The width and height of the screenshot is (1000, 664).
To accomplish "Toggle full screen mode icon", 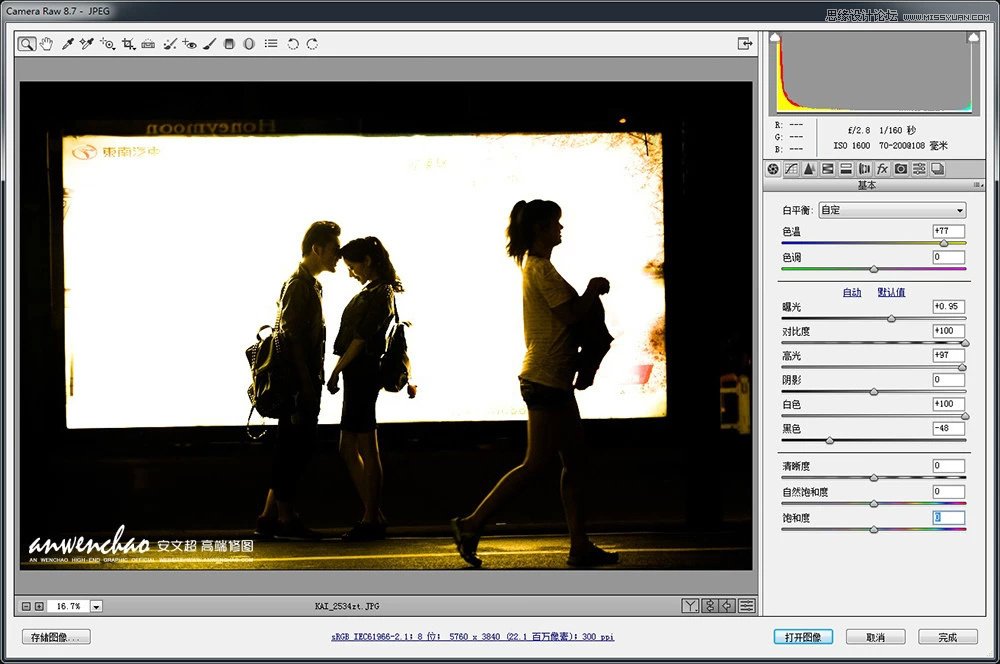I will point(745,44).
